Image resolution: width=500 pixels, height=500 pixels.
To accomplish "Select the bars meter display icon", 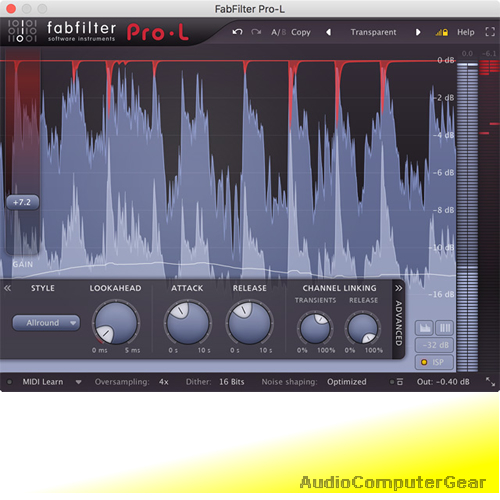I will 445,328.
